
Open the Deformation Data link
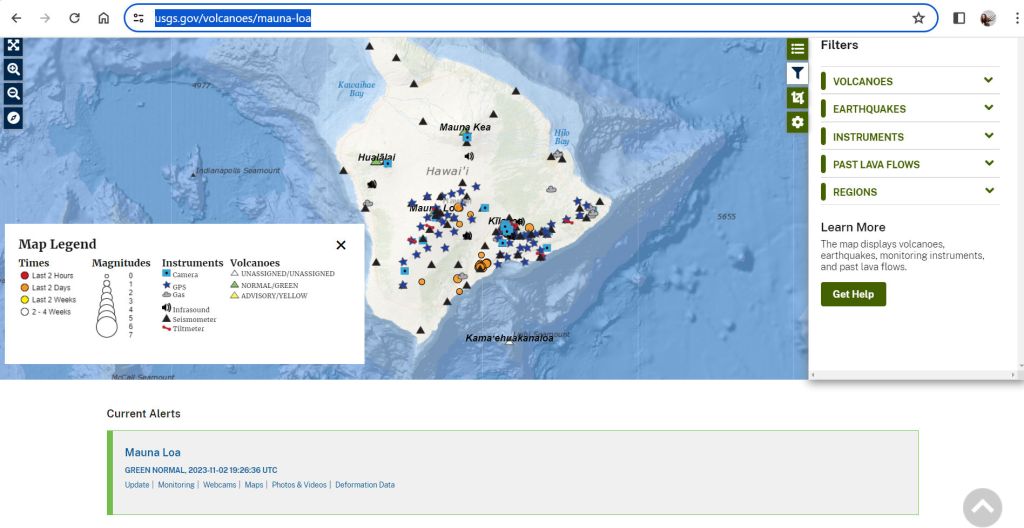tap(364, 485)
